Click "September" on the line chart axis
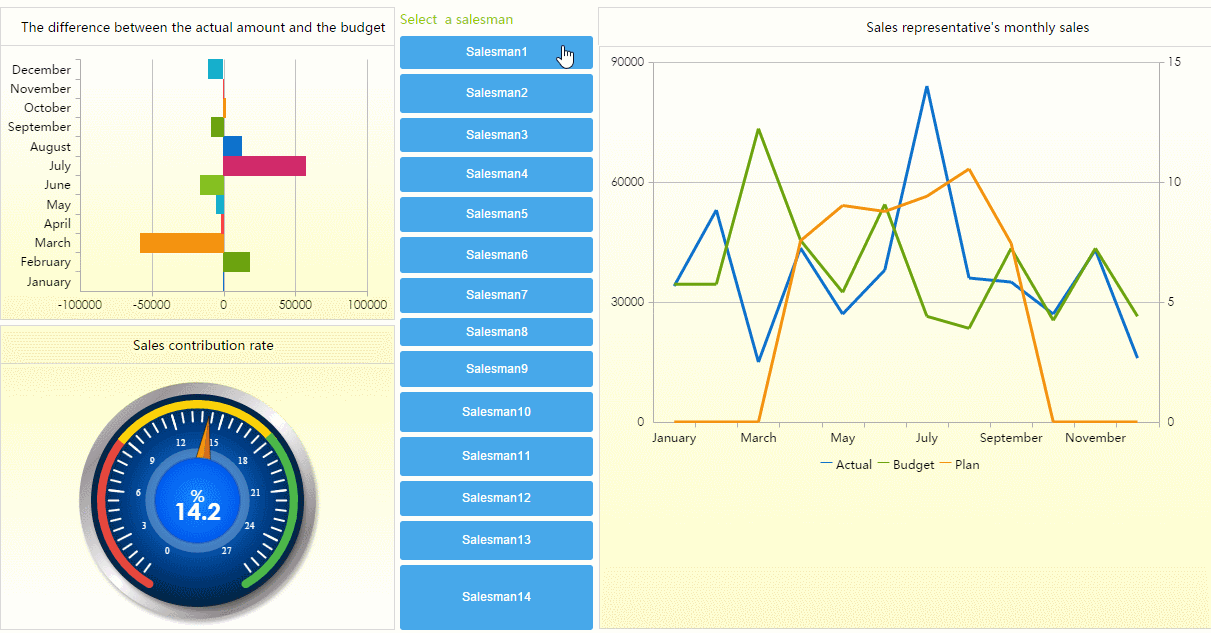 pos(1011,438)
